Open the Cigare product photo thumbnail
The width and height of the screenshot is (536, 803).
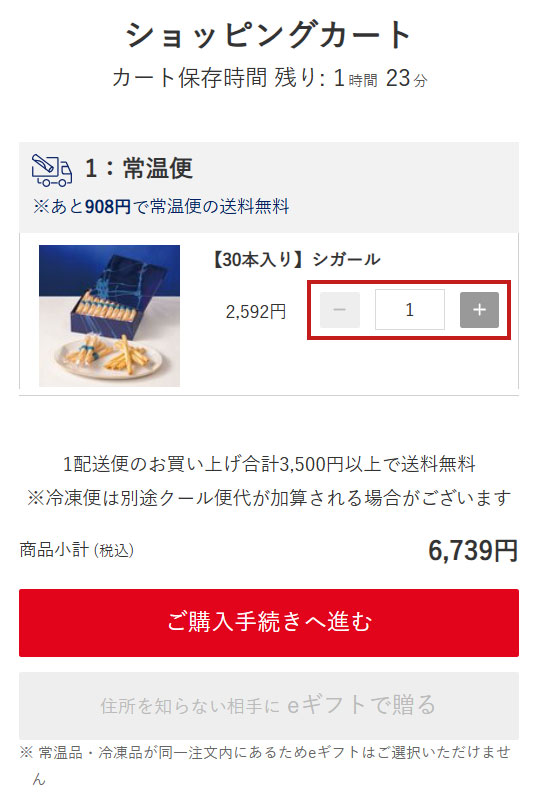[x=109, y=315]
